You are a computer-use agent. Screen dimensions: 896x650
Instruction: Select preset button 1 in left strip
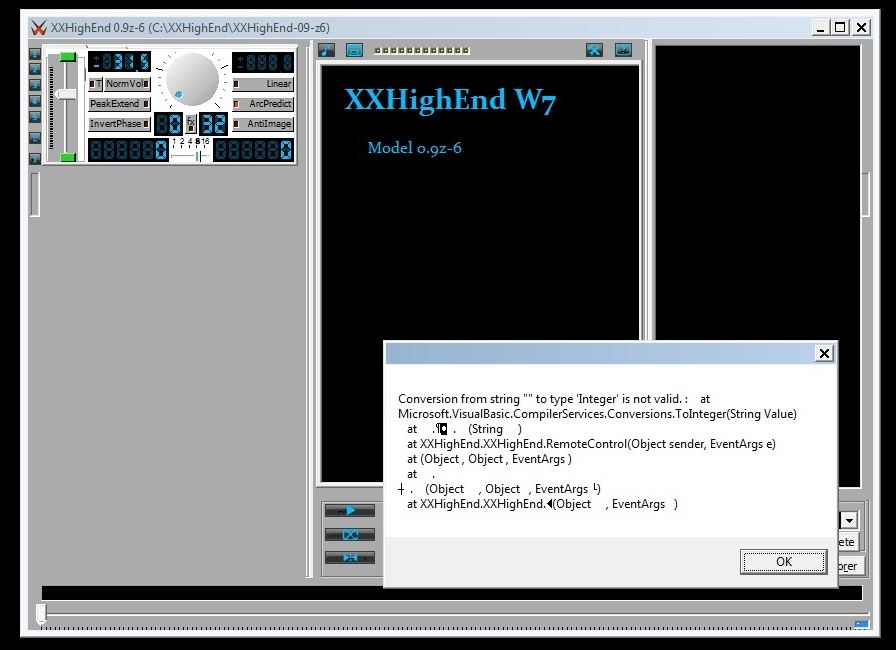click(35, 54)
